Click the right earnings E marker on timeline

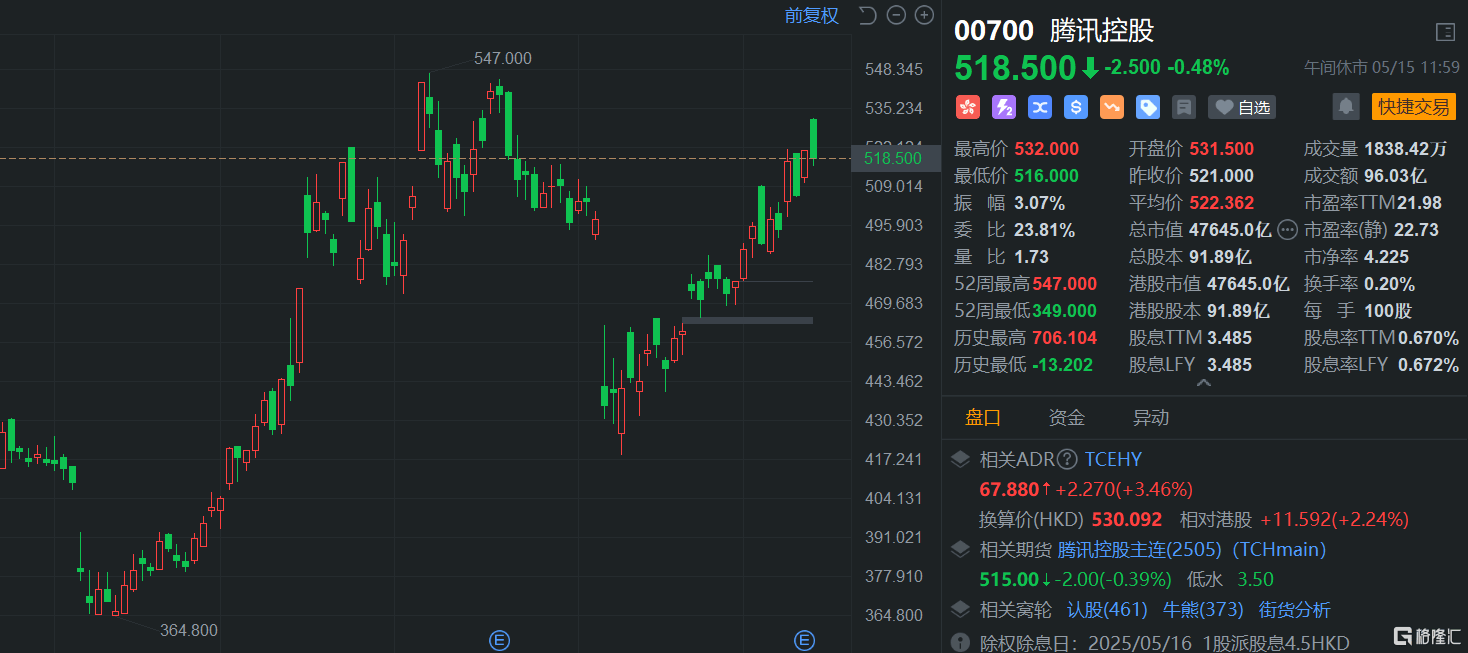click(804, 640)
